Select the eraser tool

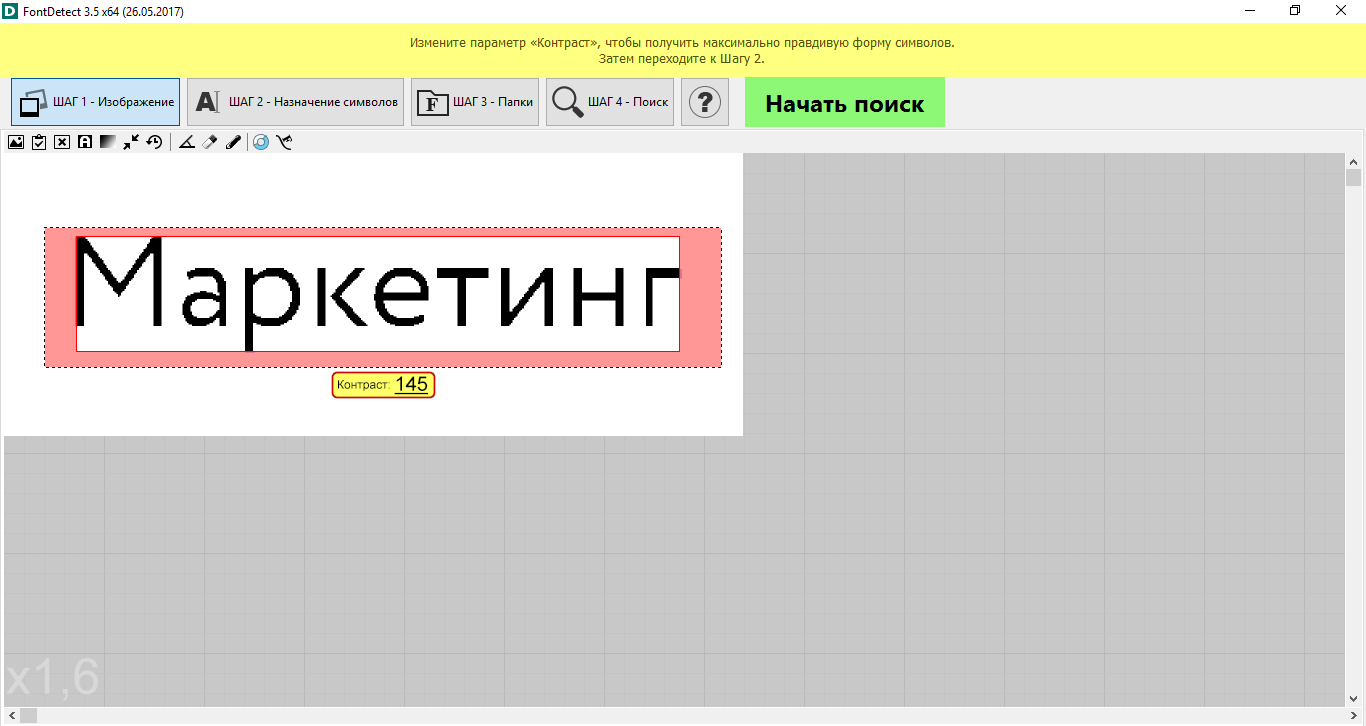pyautogui.click(x=209, y=142)
